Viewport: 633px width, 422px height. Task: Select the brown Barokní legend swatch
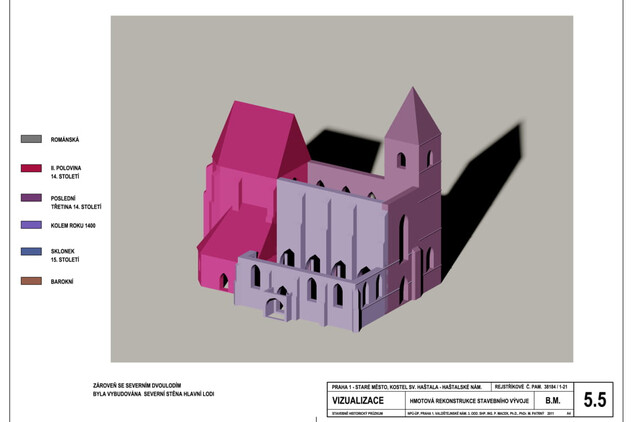[31, 281]
